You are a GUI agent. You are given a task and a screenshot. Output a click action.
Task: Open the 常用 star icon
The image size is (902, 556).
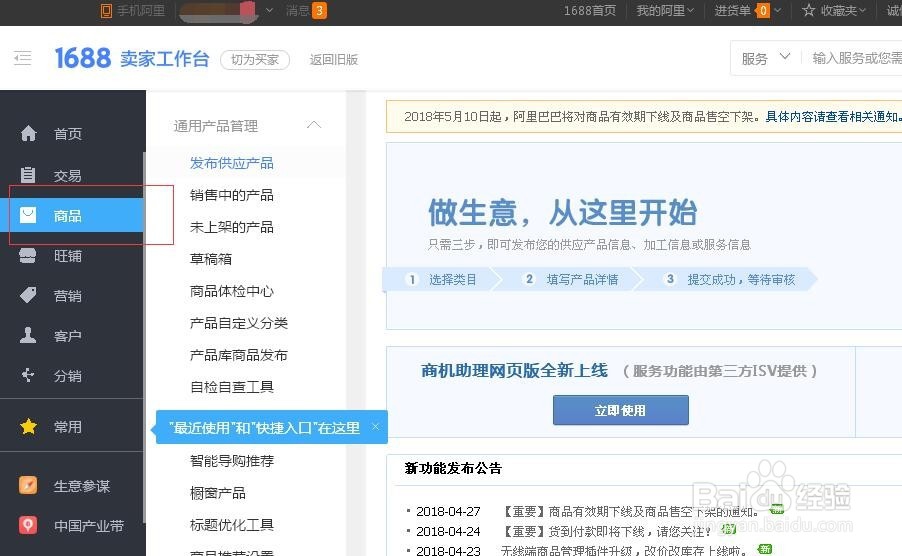28,427
